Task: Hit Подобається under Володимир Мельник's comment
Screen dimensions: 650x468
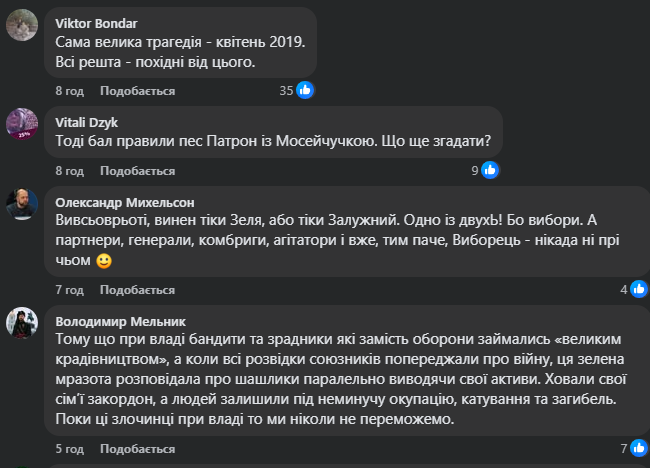Action: 138,448
